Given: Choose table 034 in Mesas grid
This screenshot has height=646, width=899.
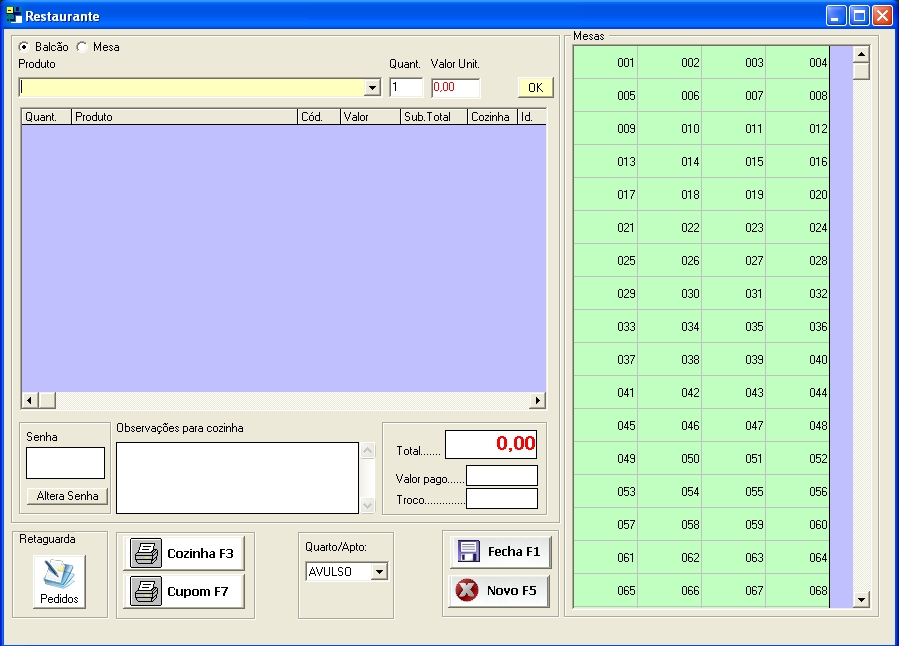Looking at the screenshot, I should [670, 327].
